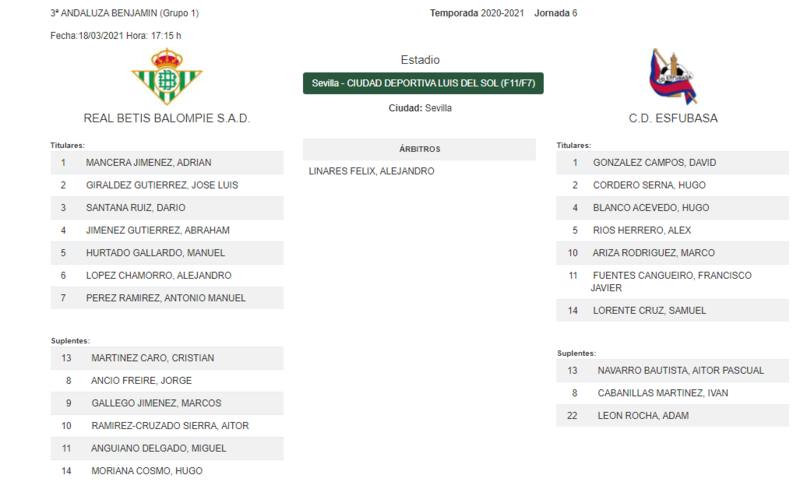
Task: Select player ARIZA RODRIGUEZ, MARCO
Action: (672, 253)
